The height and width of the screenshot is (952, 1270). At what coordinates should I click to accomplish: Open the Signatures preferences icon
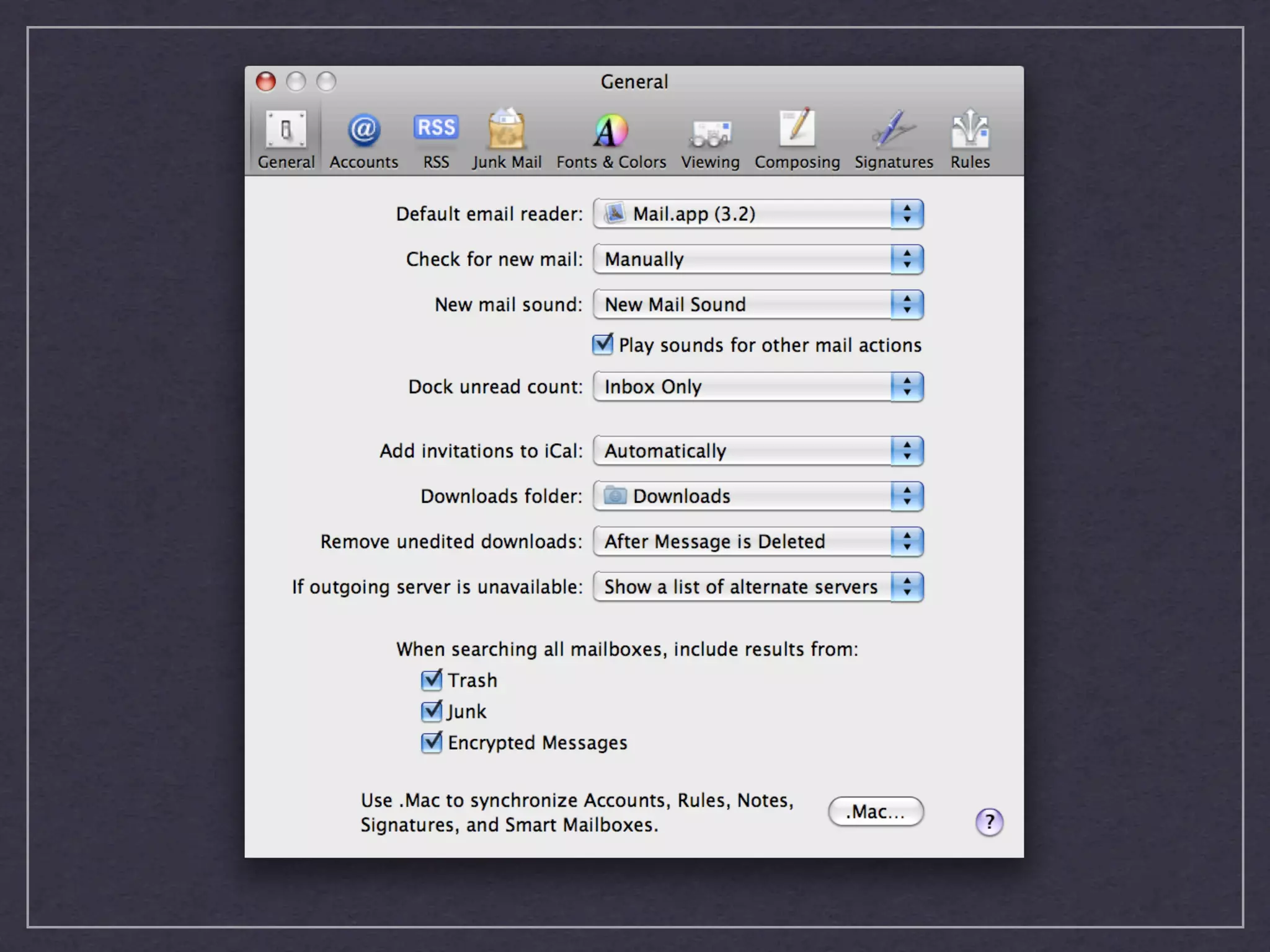coord(894,139)
